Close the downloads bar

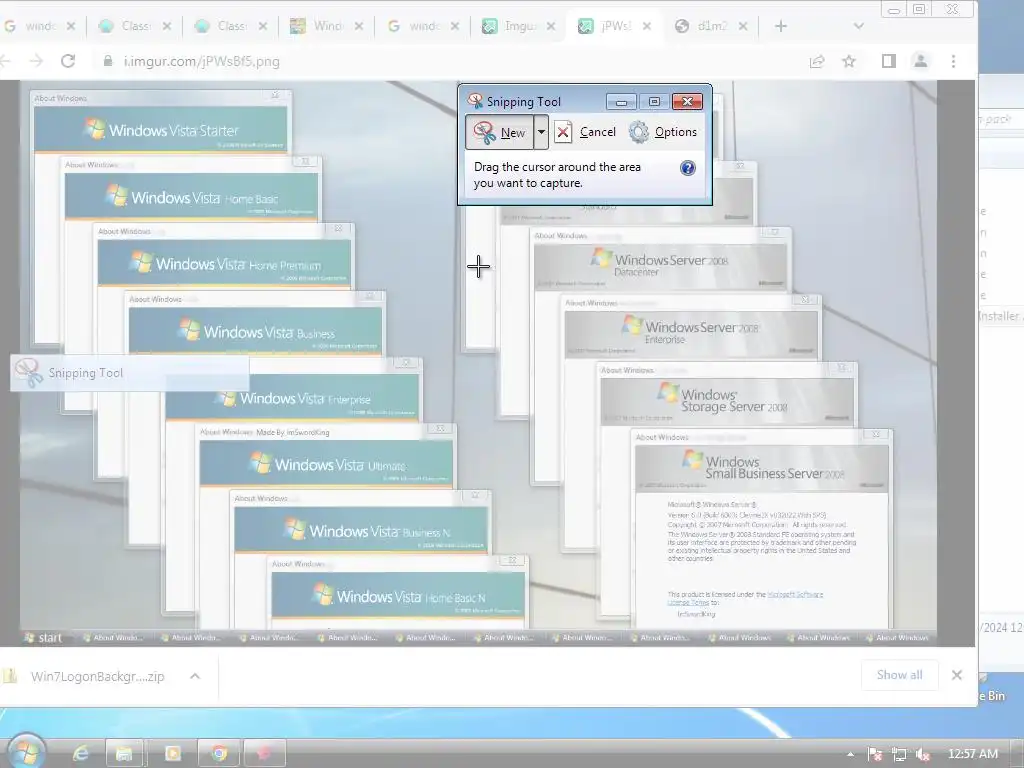[x=957, y=675]
